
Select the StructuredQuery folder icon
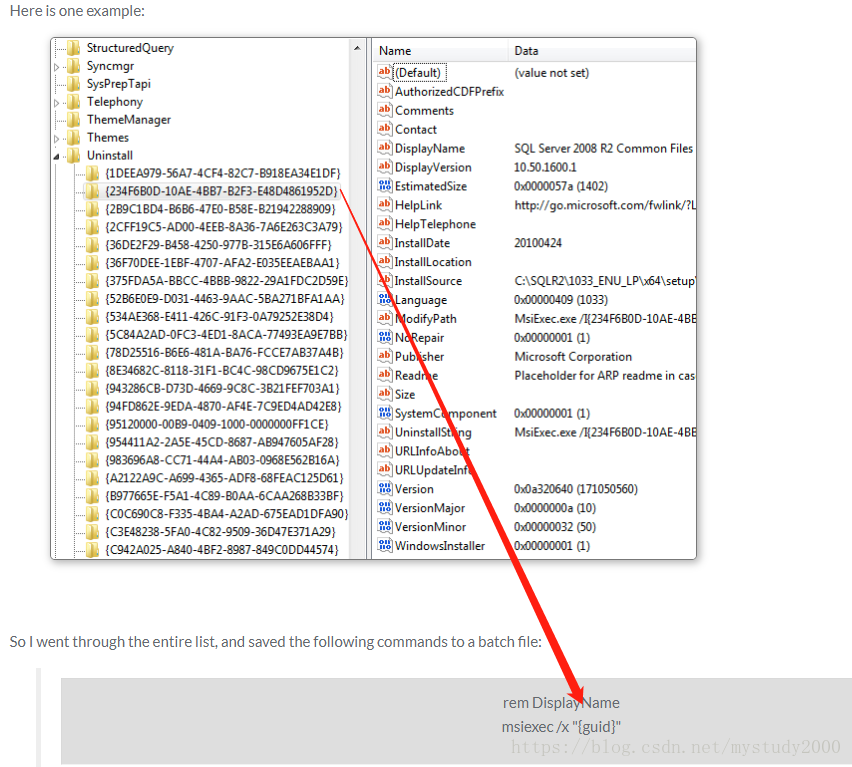click(74, 48)
